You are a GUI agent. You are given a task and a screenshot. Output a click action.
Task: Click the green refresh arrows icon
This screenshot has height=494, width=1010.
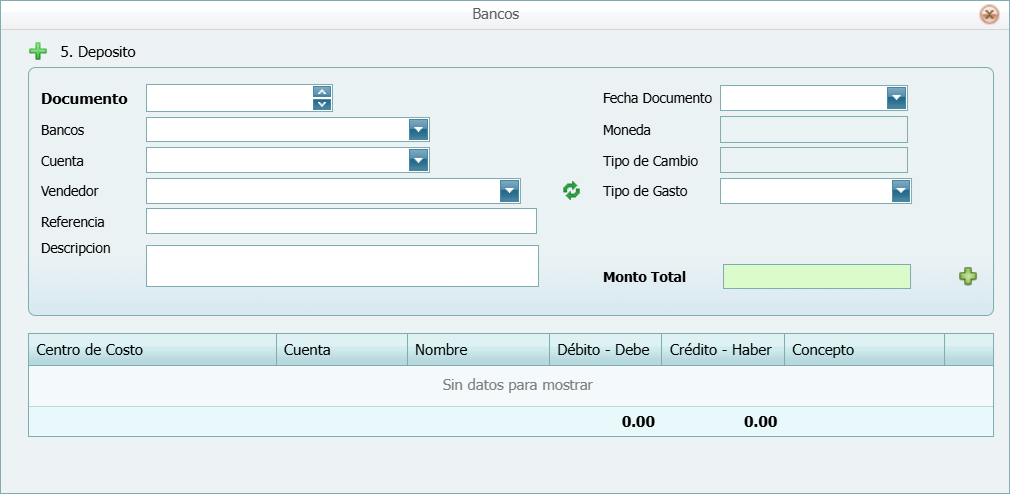(571, 191)
